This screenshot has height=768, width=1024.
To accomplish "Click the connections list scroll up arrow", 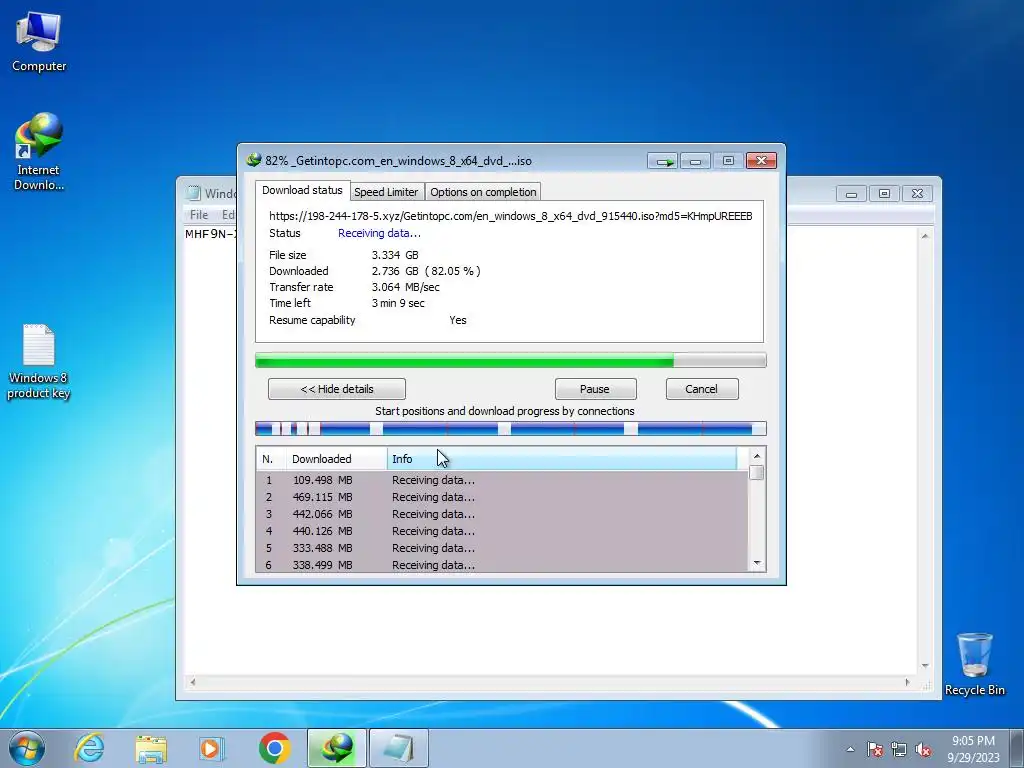I will tap(757, 456).
